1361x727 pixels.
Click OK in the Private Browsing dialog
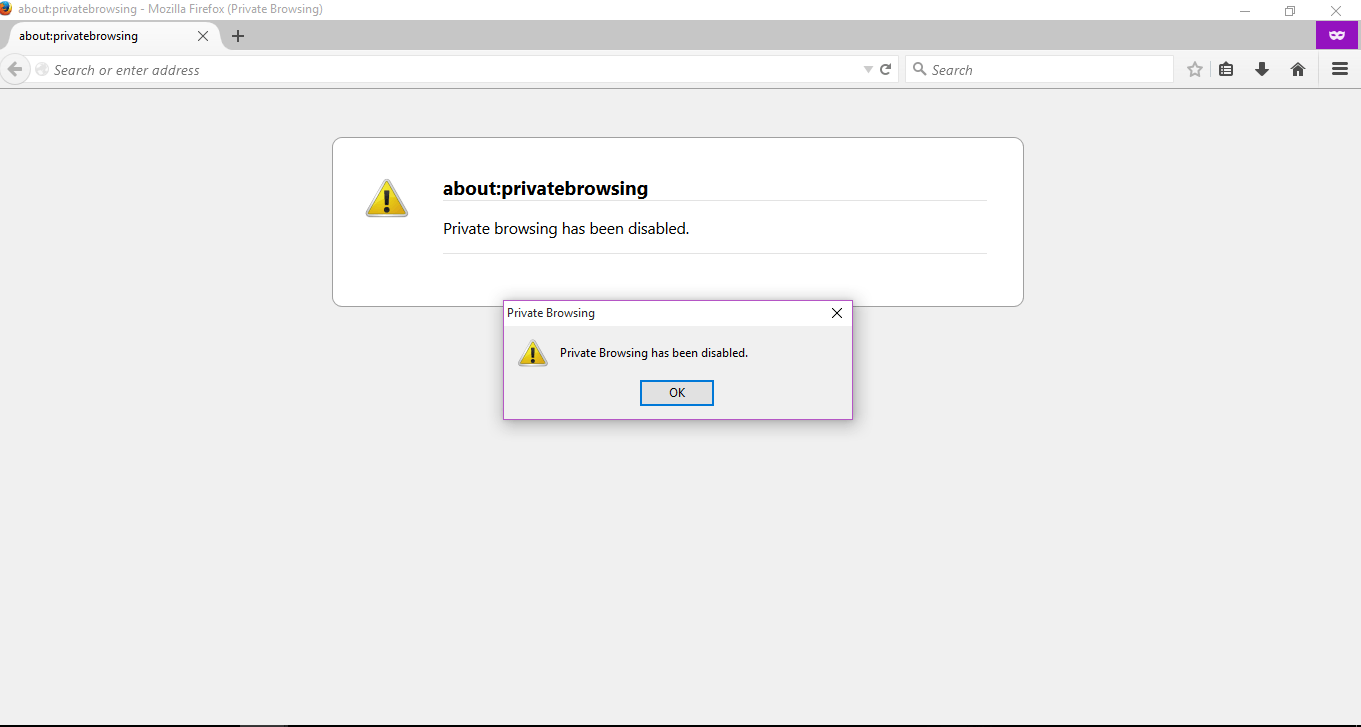coord(677,393)
